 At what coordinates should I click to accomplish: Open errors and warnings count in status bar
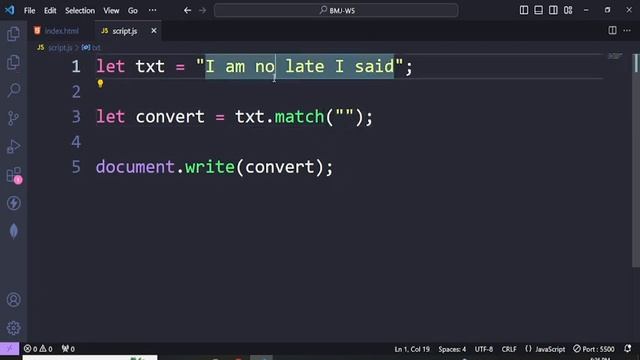click(38, 349)
